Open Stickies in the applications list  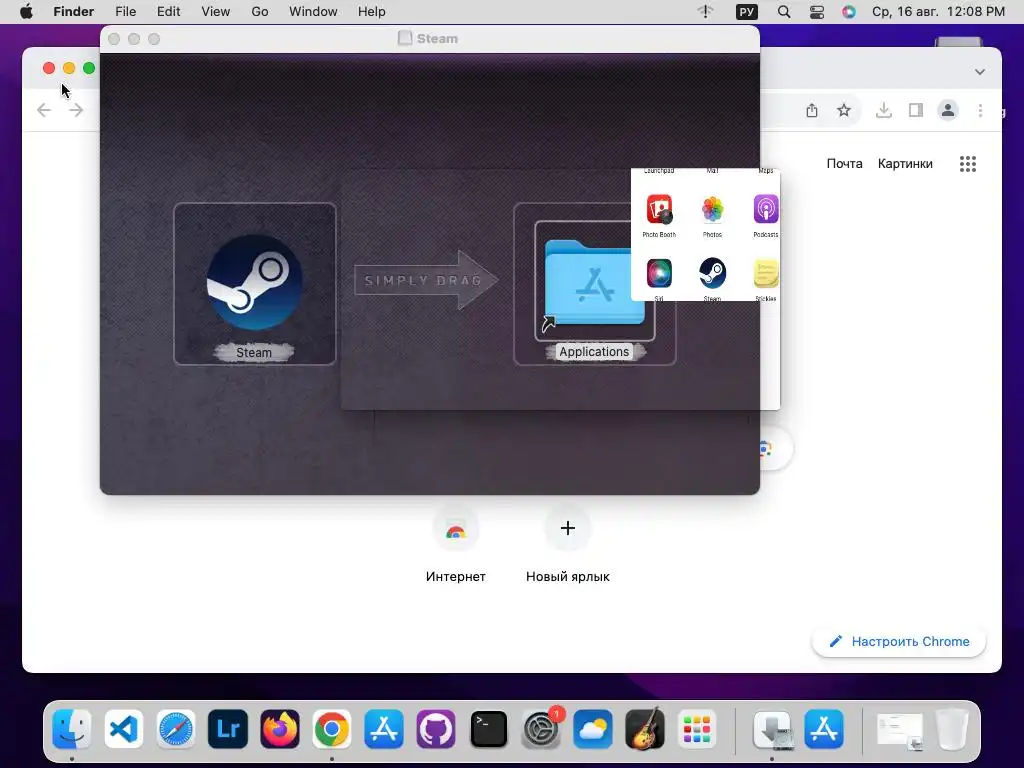click(x=765, y=273)
